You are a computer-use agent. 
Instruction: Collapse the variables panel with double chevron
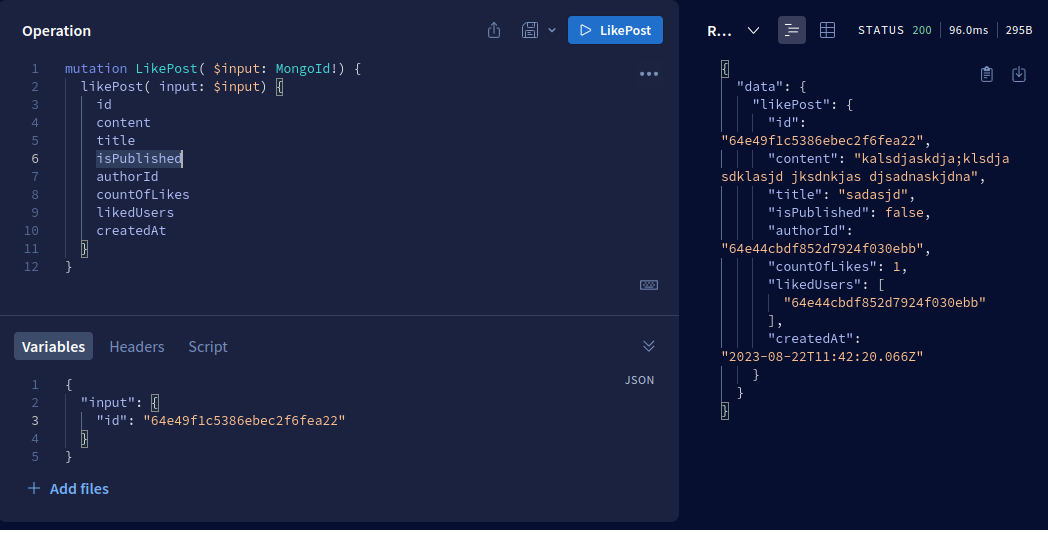click(648, 346)
